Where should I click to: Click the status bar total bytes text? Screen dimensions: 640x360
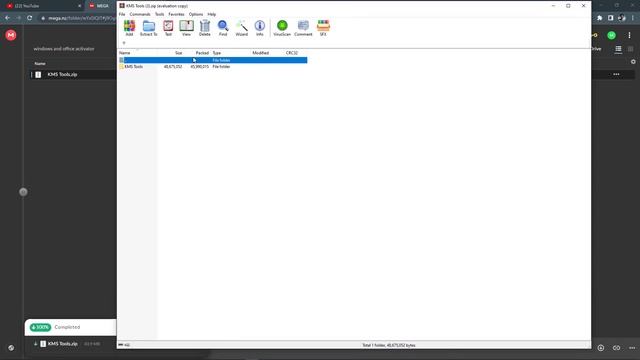(x=389, y=345)
